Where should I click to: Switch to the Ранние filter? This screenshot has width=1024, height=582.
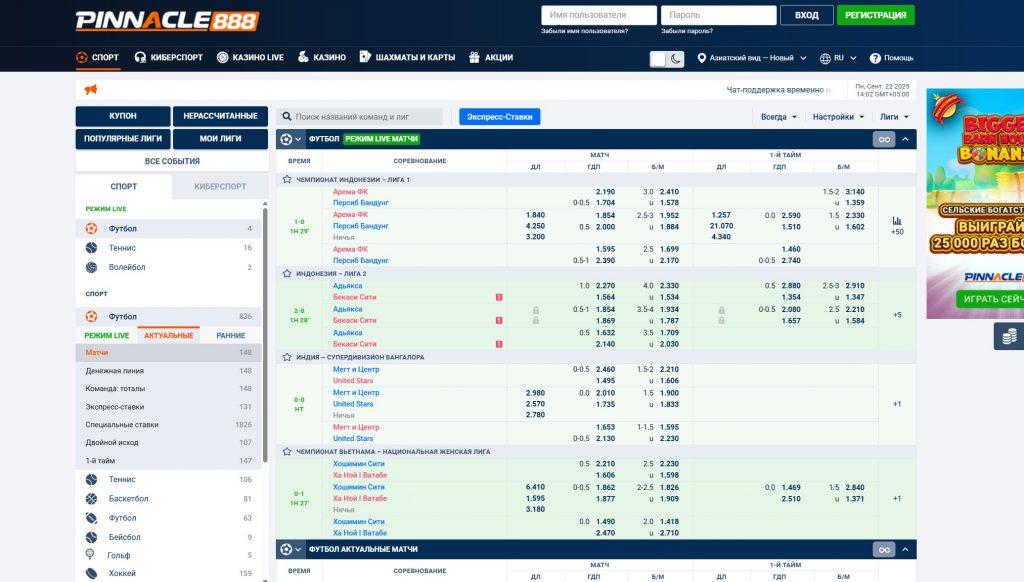230,336
